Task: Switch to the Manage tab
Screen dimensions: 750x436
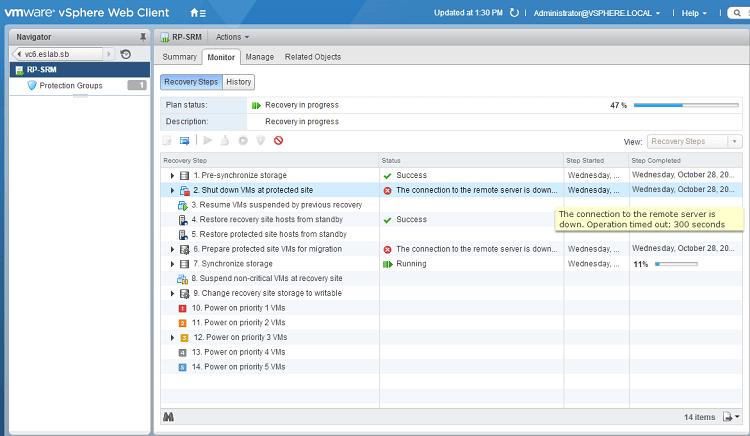Action: (259, 57)
